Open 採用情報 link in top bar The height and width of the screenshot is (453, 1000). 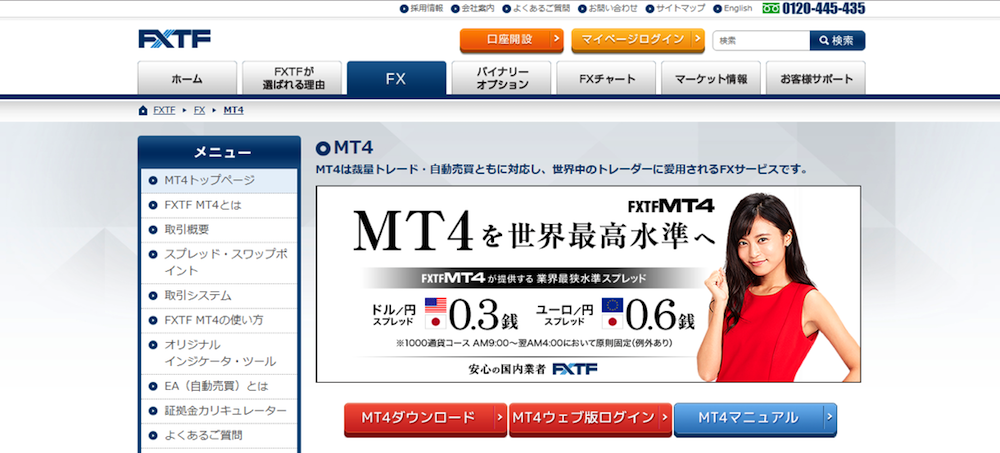427,9
